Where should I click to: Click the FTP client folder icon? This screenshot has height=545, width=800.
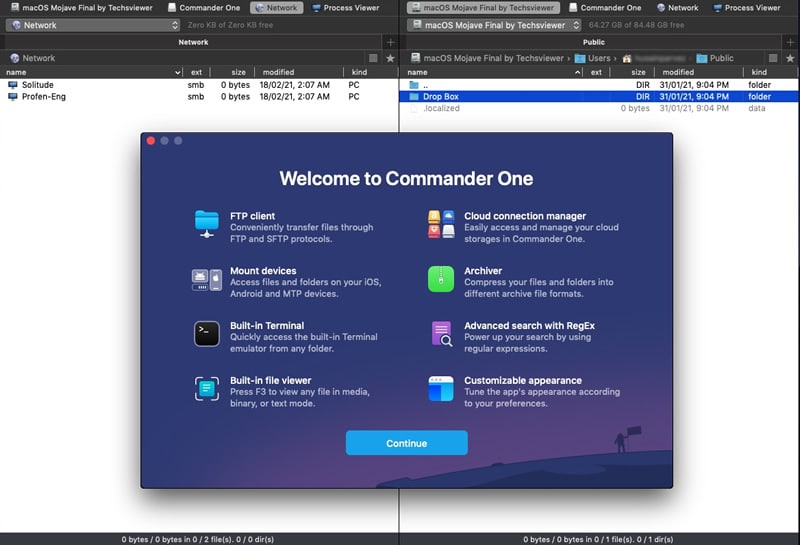tap(206, 224)
